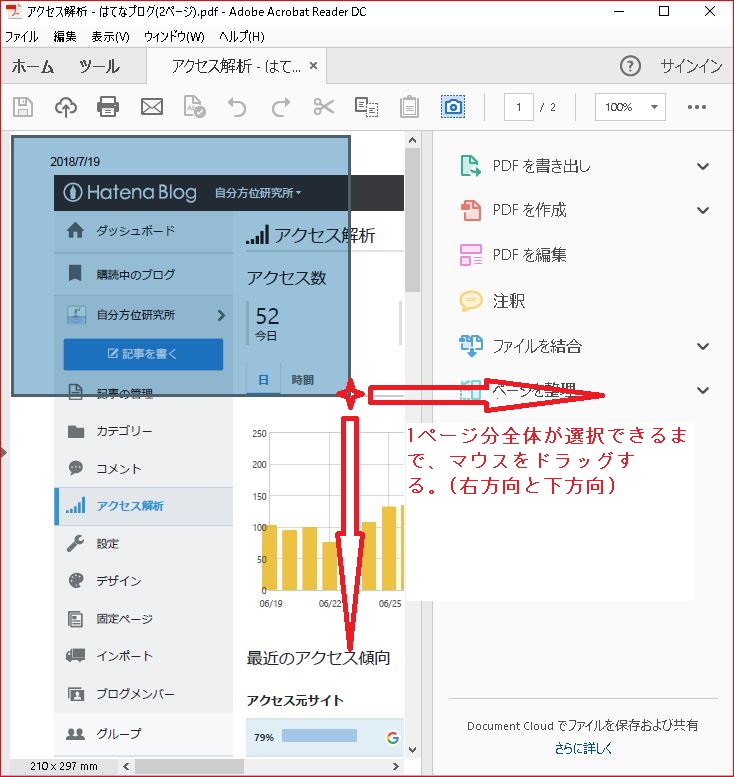Image resolution: width=734 pixels, height=777 pixels.
Task: Click 設定 in the PDF page
Action: pyautogui.click(x=108, y=544)
